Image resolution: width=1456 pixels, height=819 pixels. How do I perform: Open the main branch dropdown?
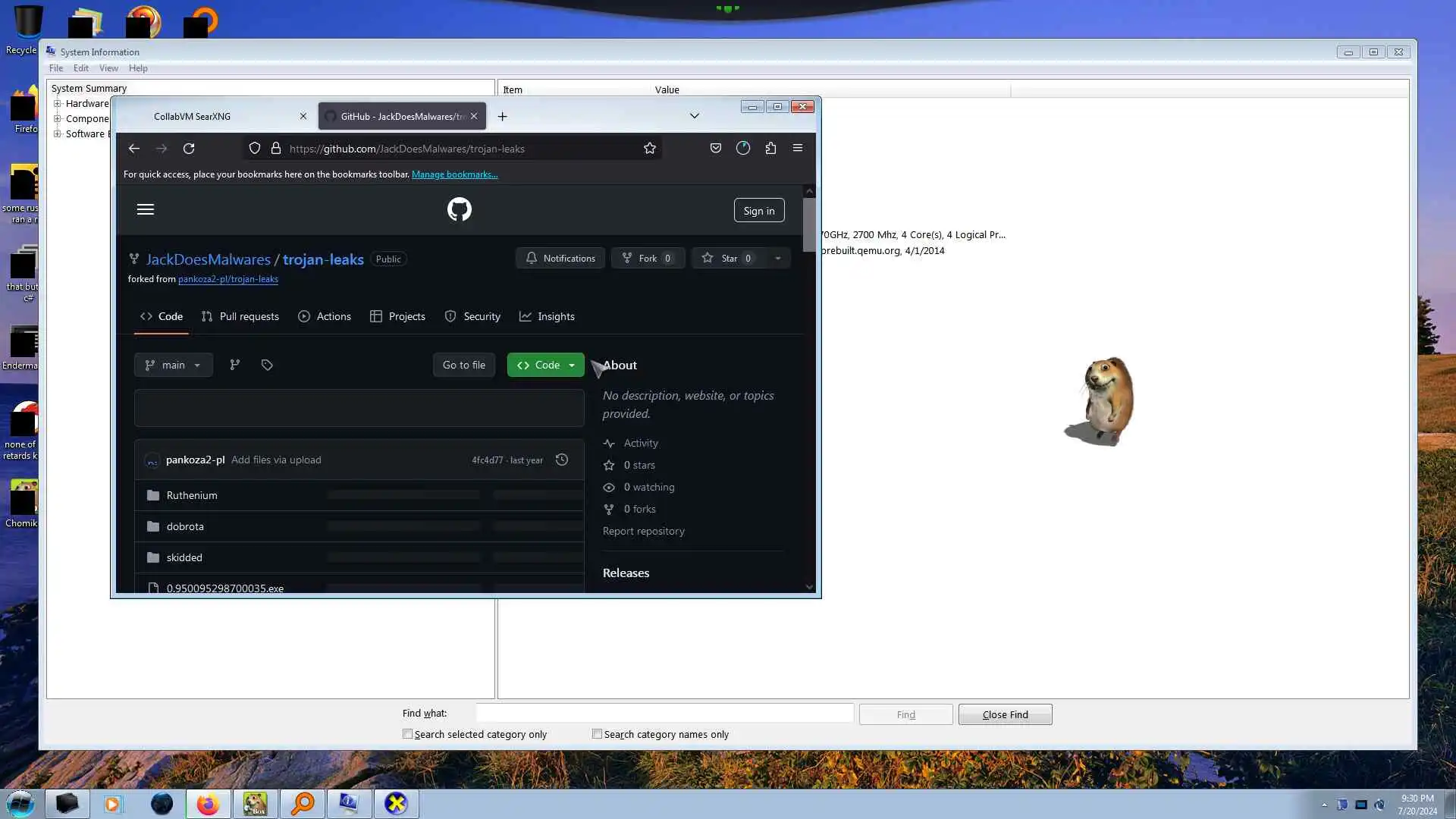tap(174, 366)
